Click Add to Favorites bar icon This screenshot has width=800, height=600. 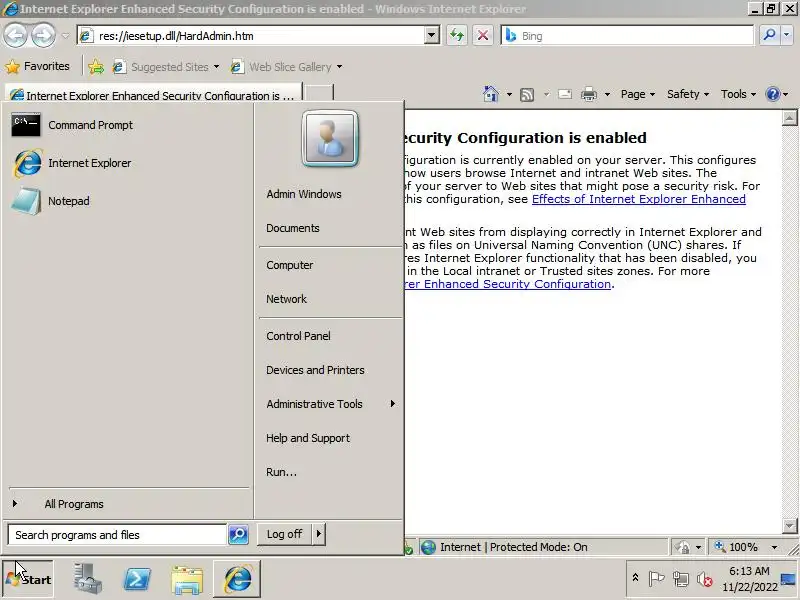click(96, 67)
